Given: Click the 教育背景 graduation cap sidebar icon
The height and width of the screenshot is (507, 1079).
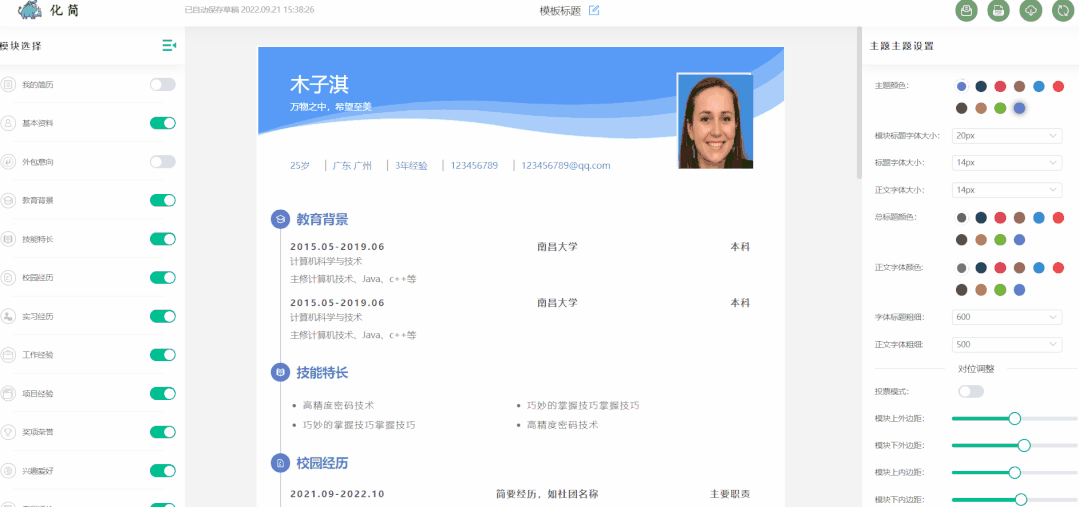Looking at the screenshot, I should click(x=8, y=200).
